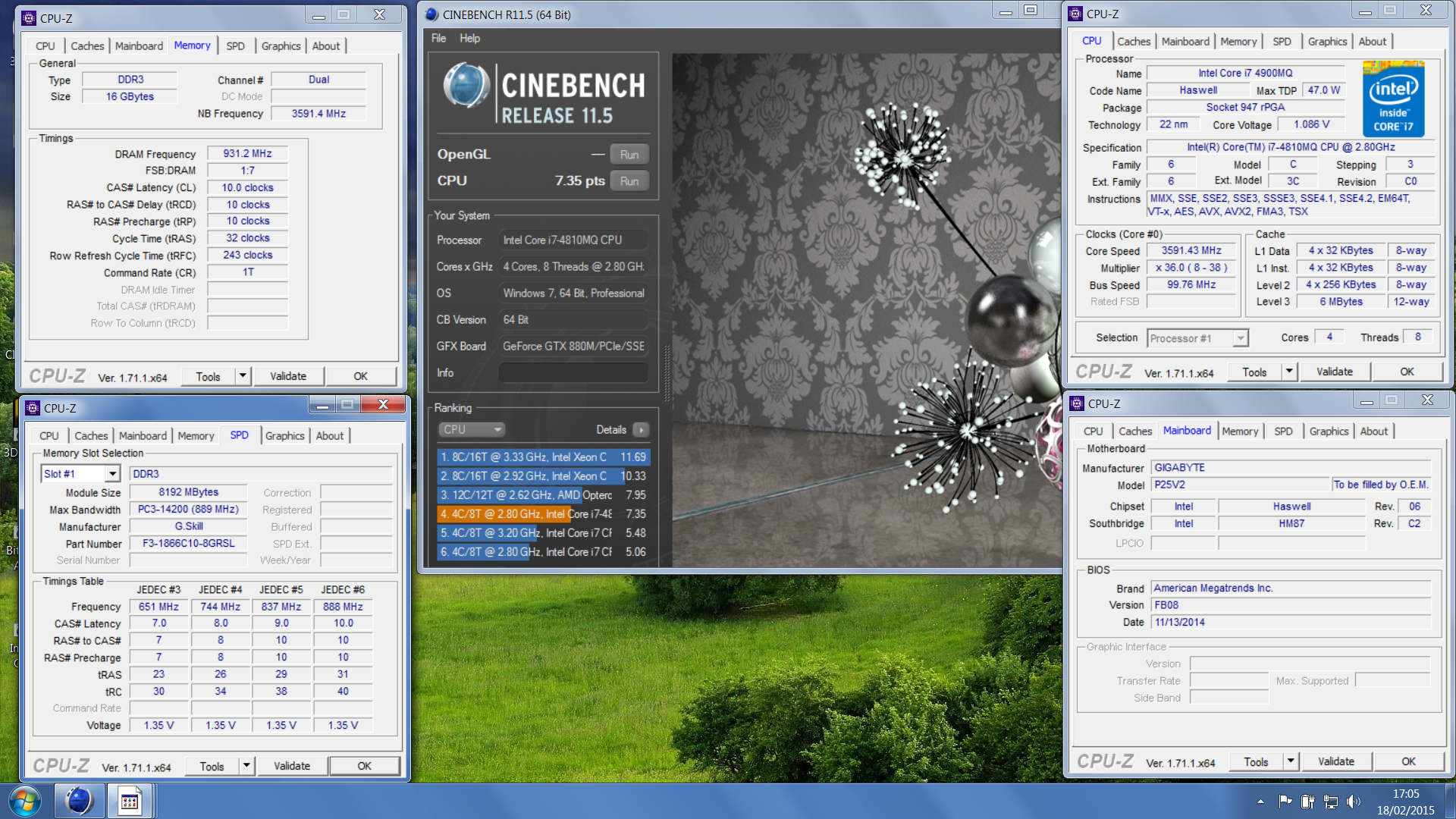The image size is (1456, 819).
Task: Click the Info input field in Cinebench
Action: (x=573, y=373)
